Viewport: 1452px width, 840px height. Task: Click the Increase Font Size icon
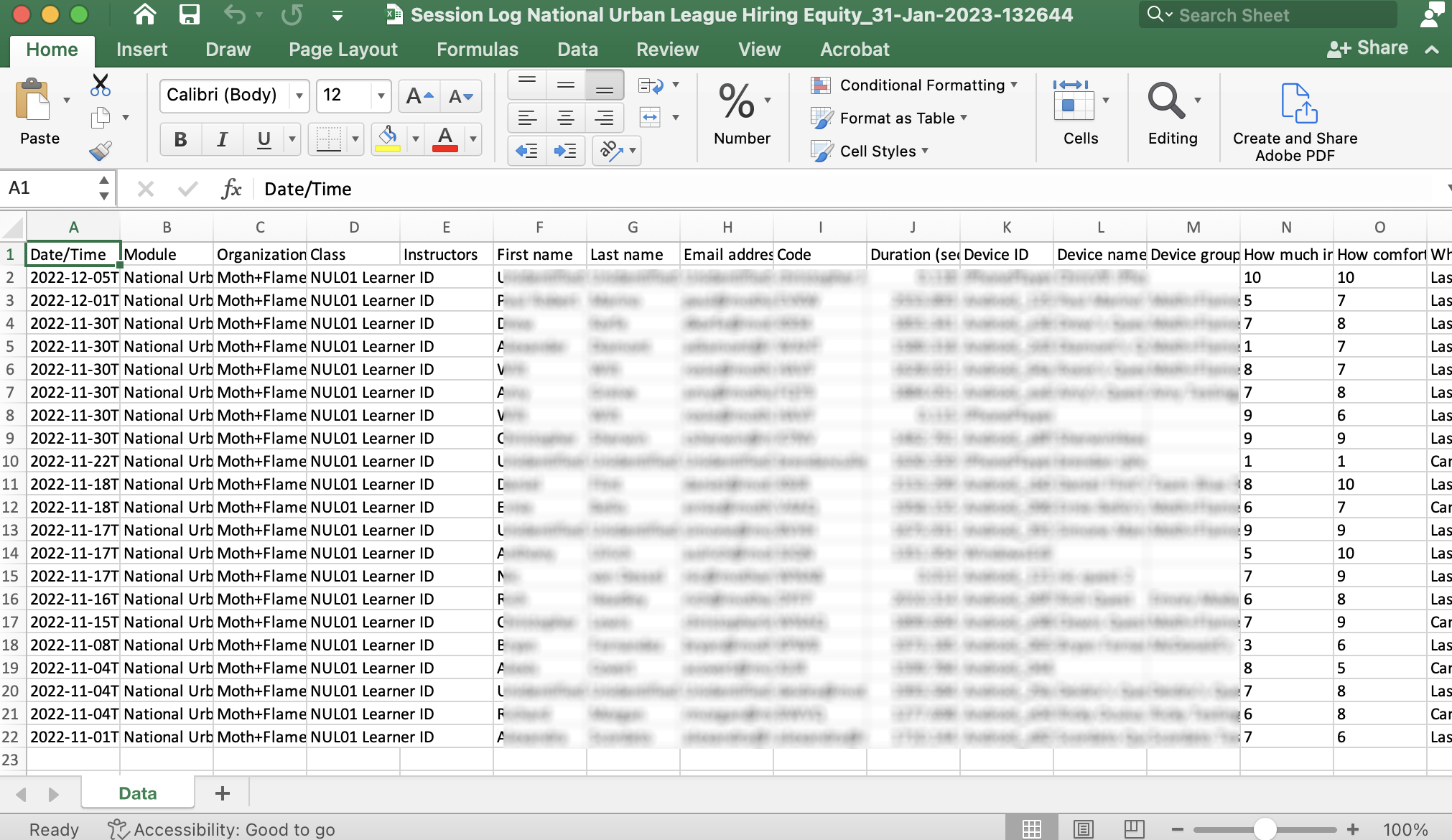(419, 95)
